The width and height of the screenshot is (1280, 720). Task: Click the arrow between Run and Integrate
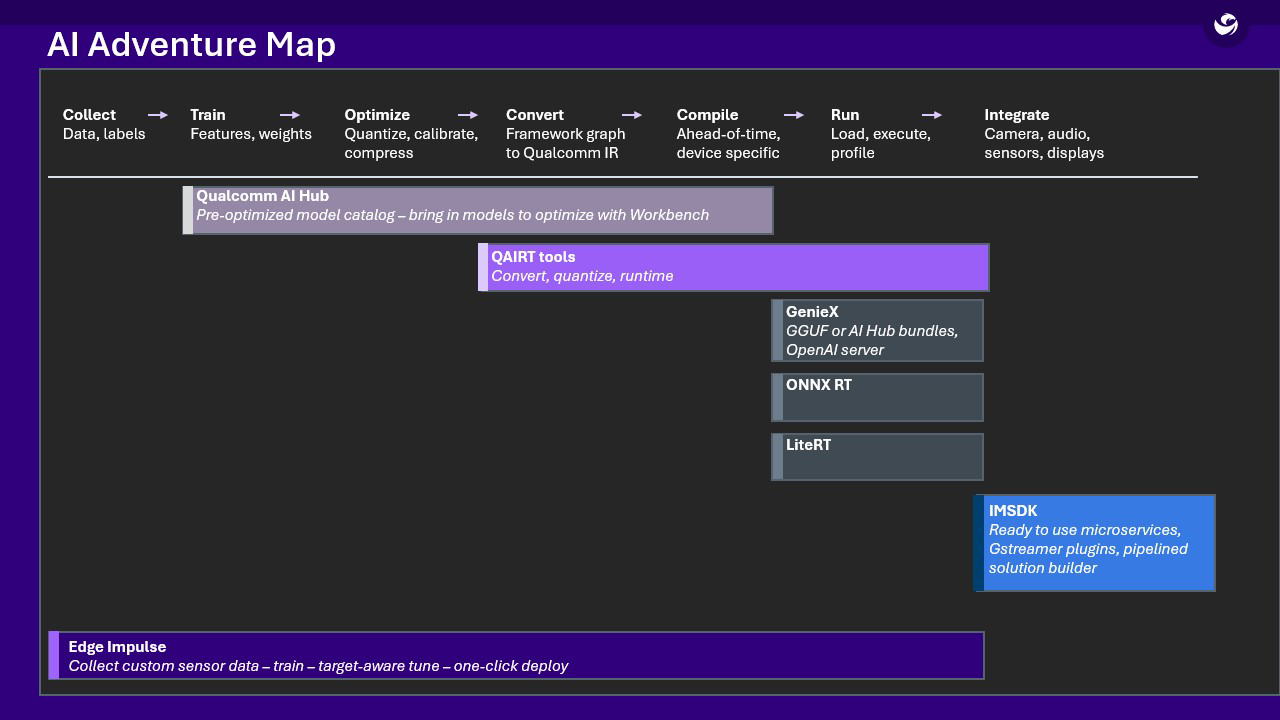(932, 115)
